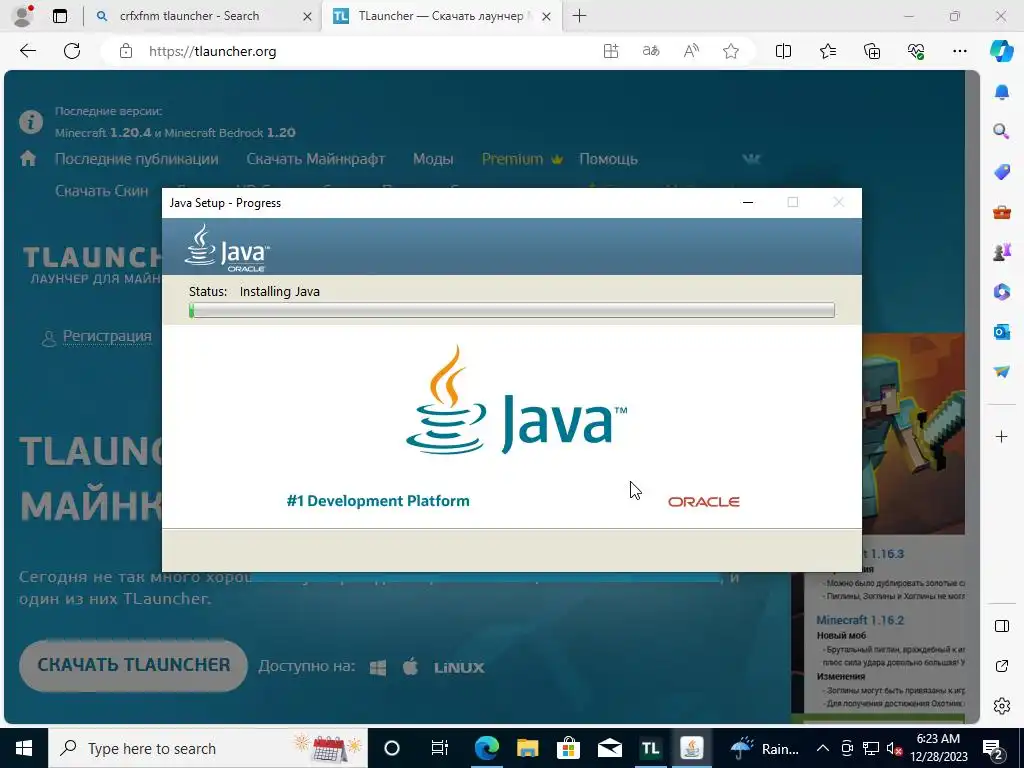This screenshot has height=768, width=1024.
Task: Go to the TLauncher home icon
Action: click(x=28, y=159)
